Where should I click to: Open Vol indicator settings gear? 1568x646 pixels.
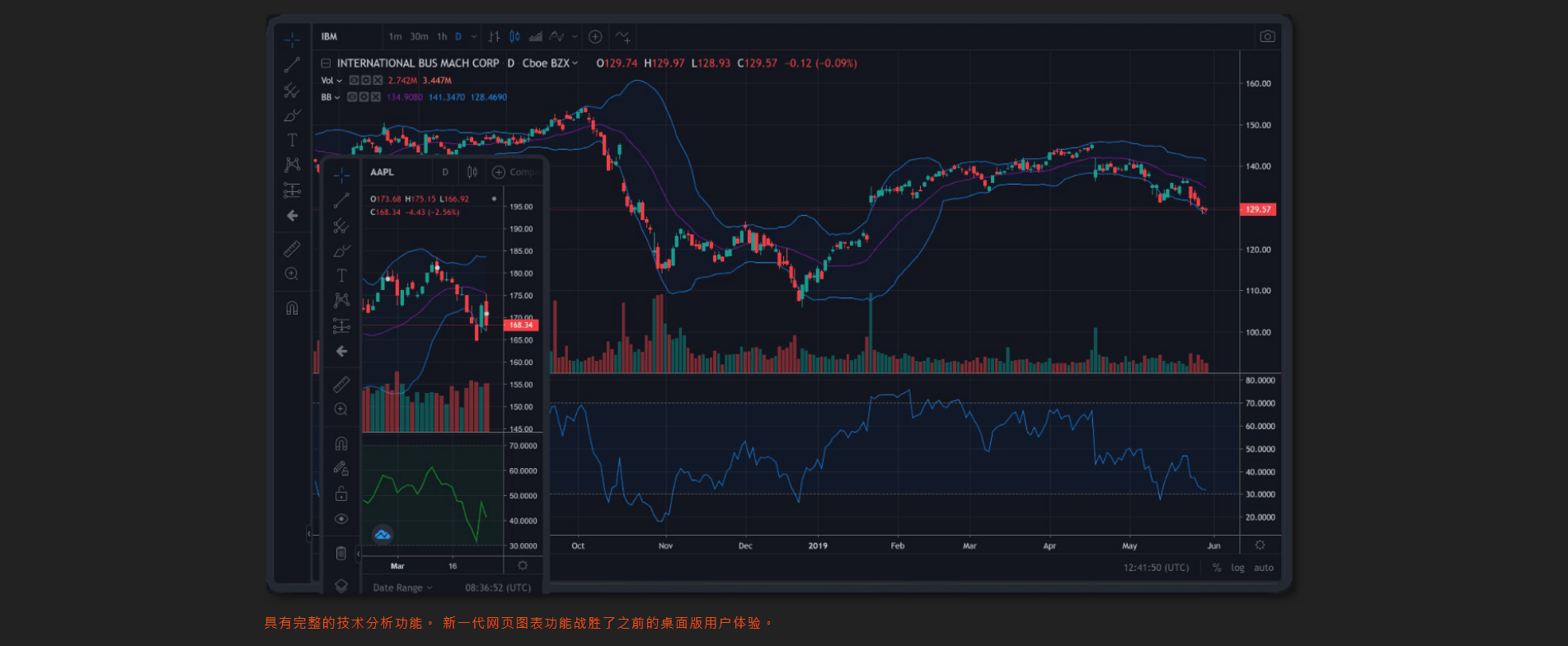365,81
